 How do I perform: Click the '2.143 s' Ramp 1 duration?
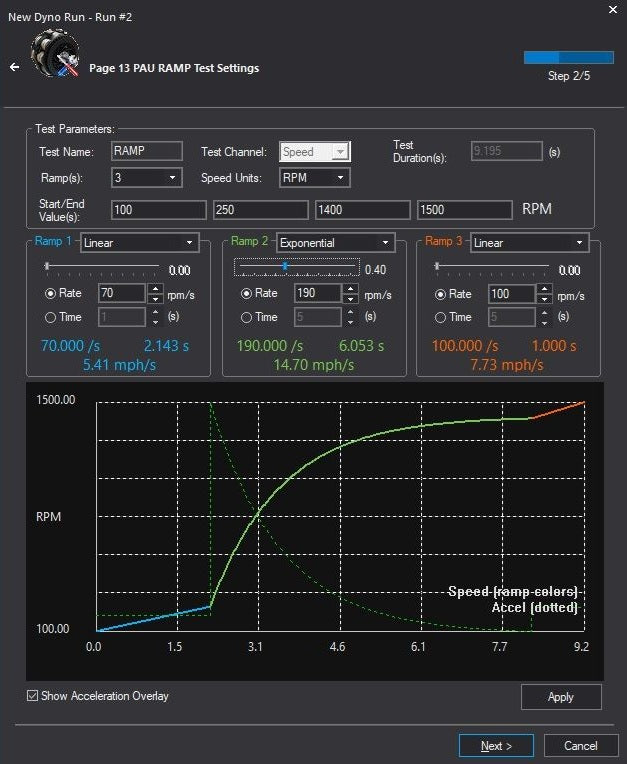point(166,346)
